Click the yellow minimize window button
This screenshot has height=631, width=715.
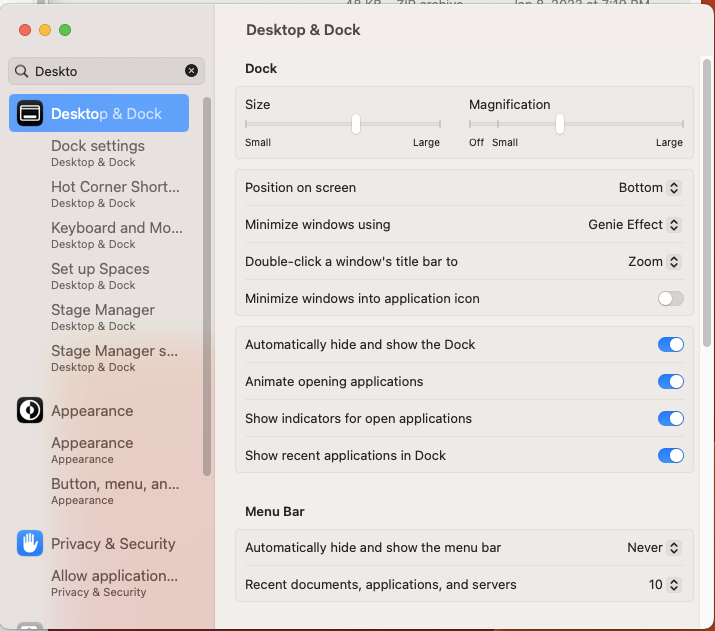pyautogui.click(x=45, y=30)
